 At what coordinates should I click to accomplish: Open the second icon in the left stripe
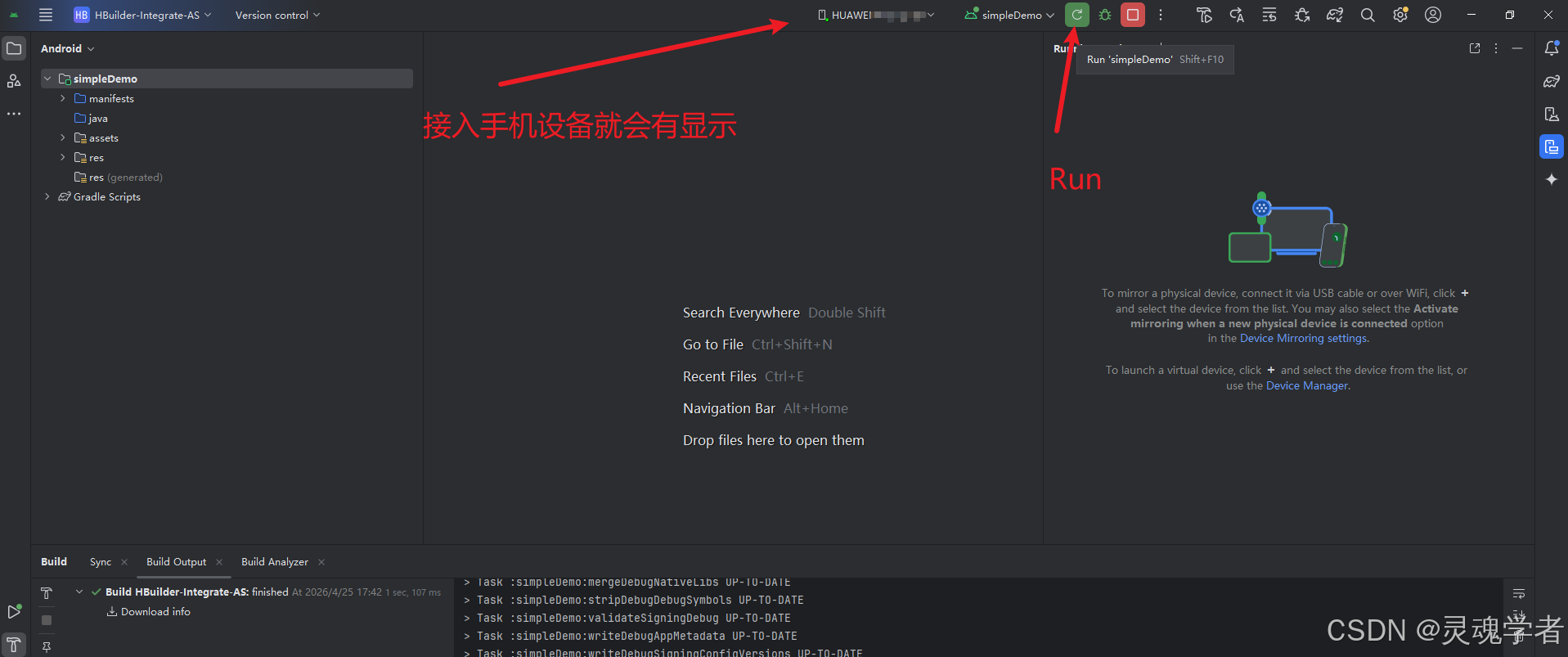coord(14,81)
